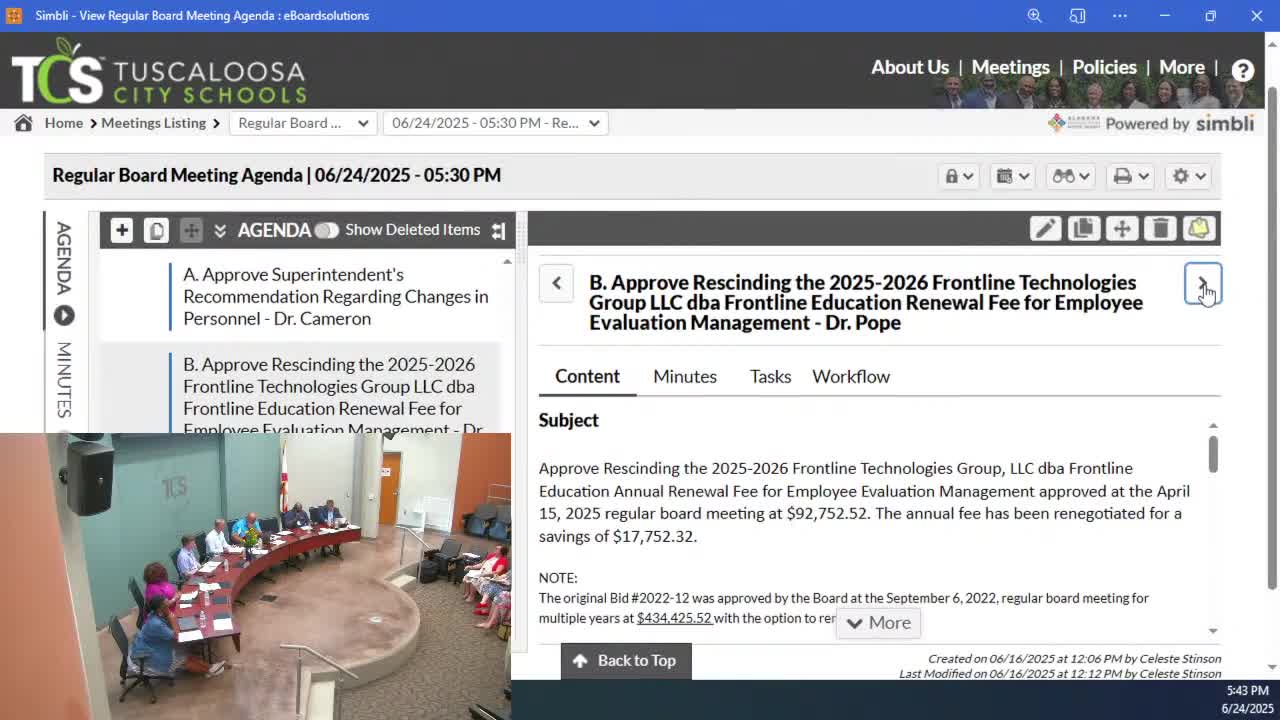
Task: Click the Back to Top button
Action: tap(625, 660)
